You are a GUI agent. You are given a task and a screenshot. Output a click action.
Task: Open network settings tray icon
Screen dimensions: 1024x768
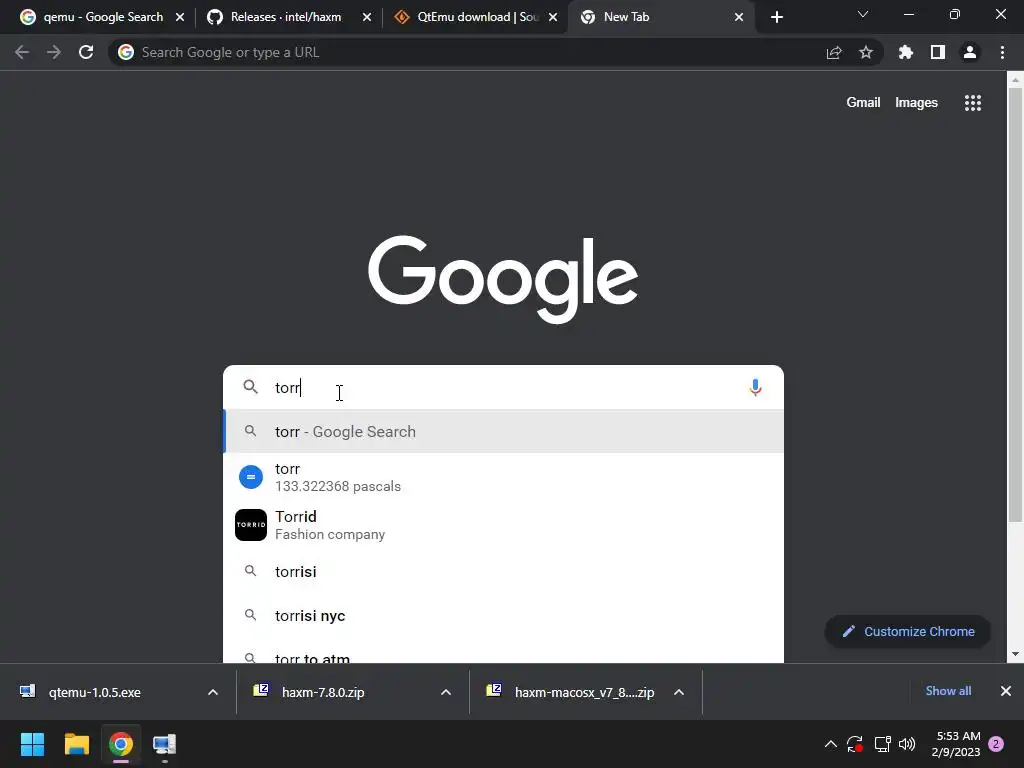coord(882,744)
